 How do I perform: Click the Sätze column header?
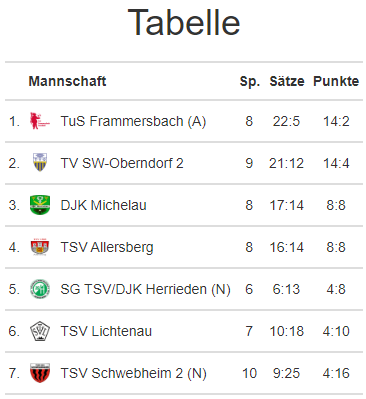point(287,81)
